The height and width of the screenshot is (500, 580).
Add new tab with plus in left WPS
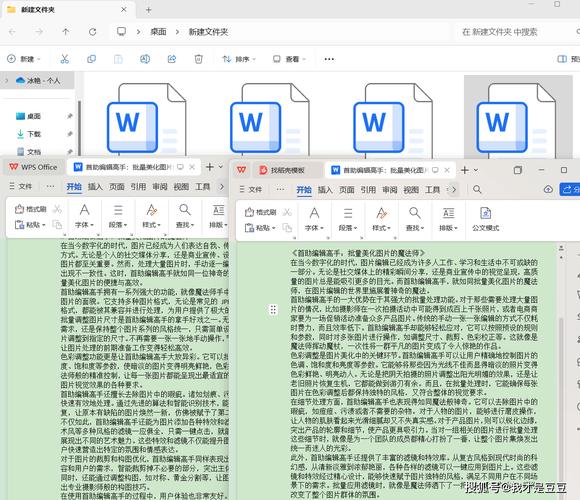pos(210,167)
